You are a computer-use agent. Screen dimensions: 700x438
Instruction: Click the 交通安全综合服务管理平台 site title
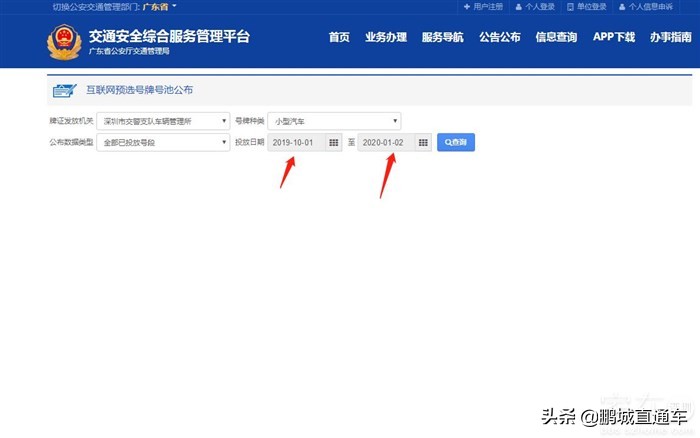169,36
